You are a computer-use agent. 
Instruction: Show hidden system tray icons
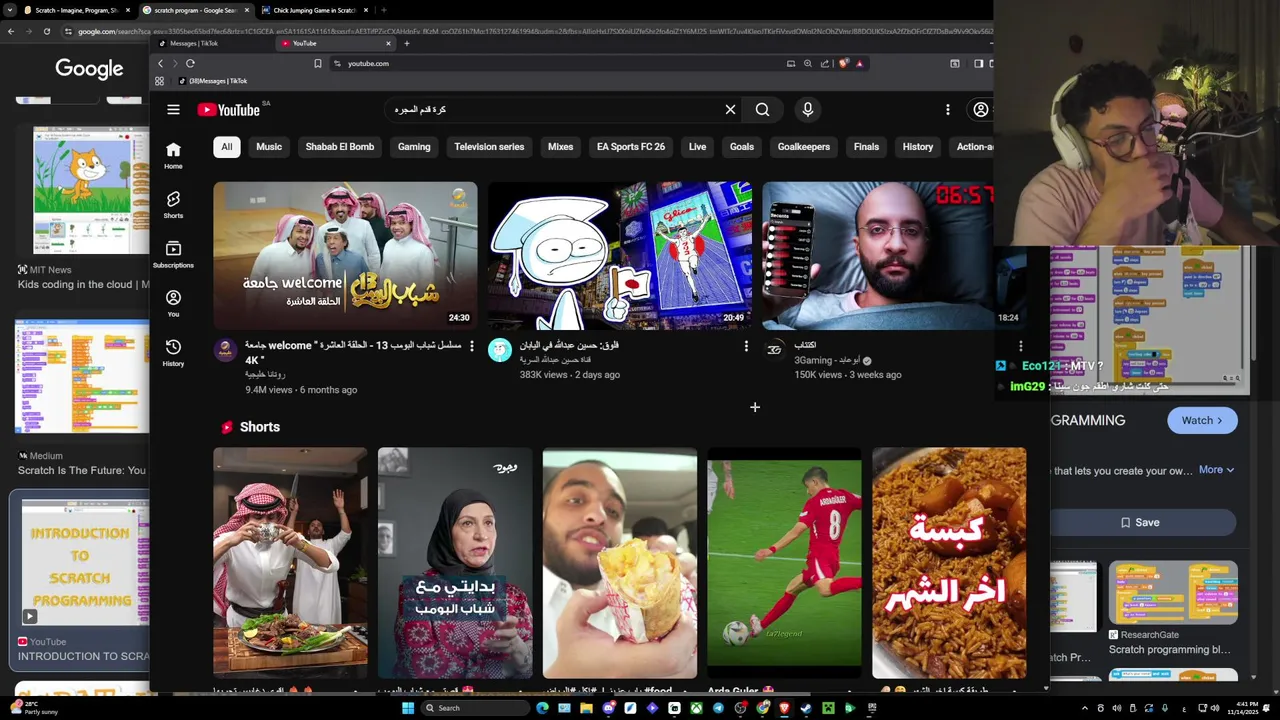click(1085, 708)
